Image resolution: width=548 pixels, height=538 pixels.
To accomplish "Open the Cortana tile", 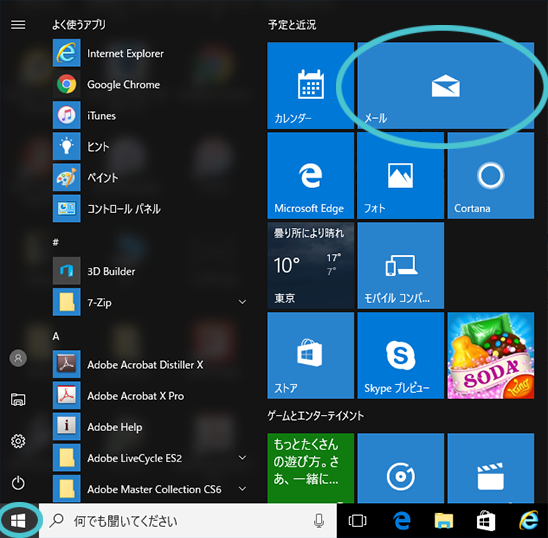I will click(491, 175).
